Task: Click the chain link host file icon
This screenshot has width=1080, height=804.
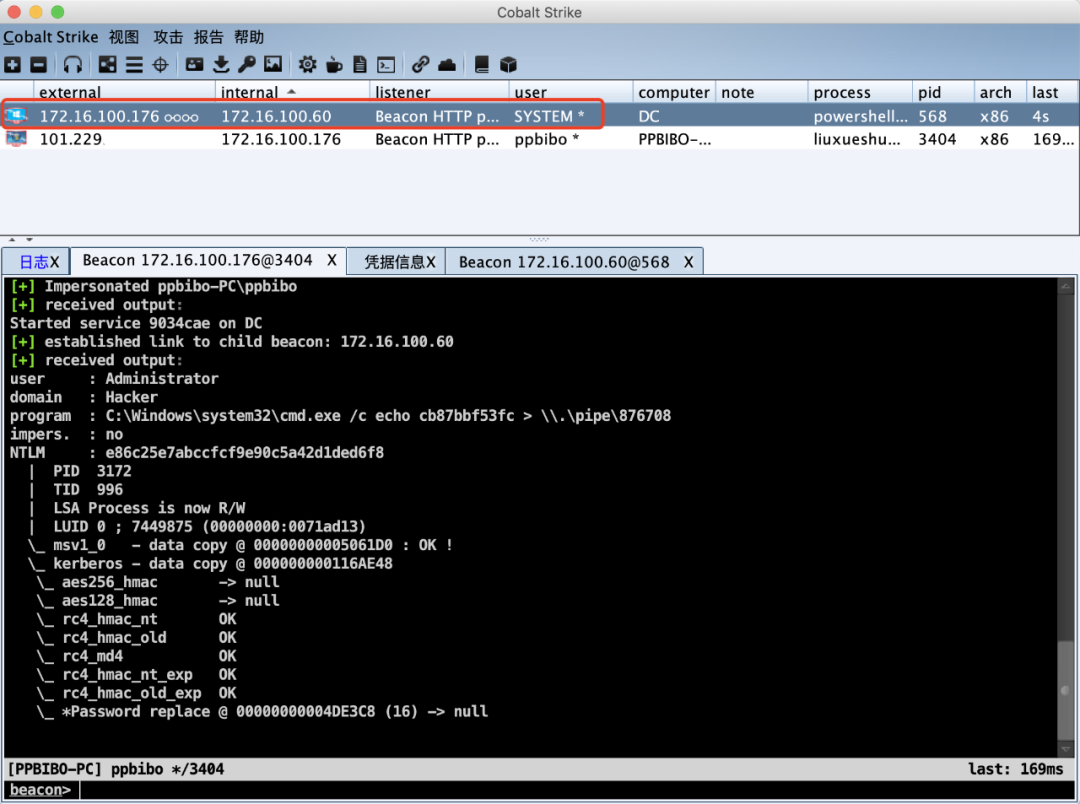Action: 420,65
